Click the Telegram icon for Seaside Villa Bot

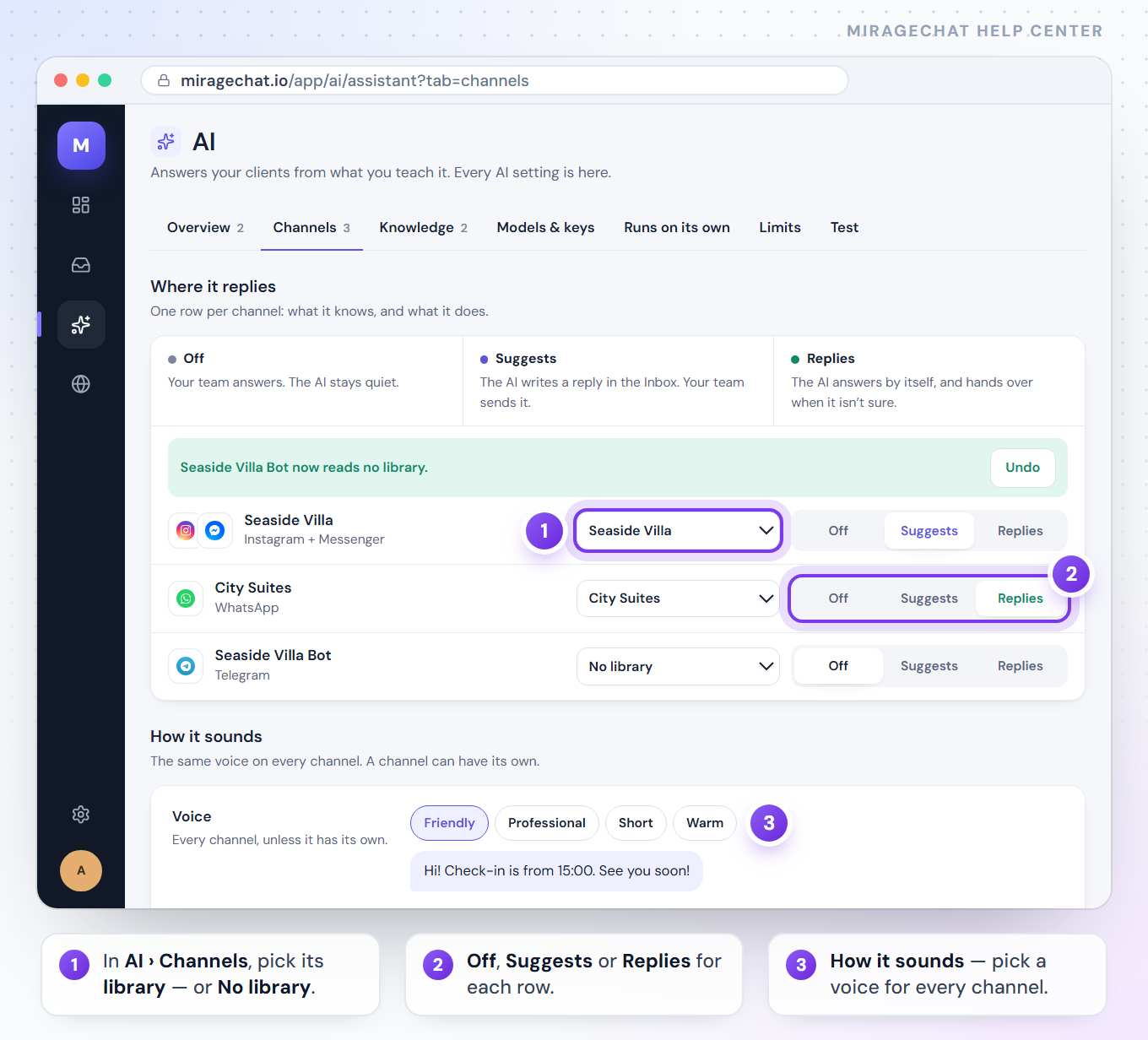pyautogui.click(x=186, y=666)
